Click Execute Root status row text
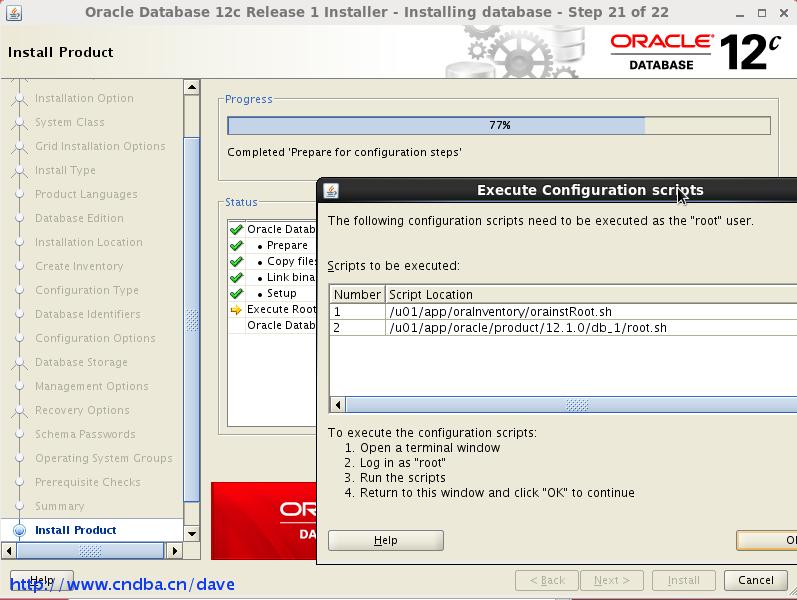Viewport: 797px width, 600px height. (281, 309)
